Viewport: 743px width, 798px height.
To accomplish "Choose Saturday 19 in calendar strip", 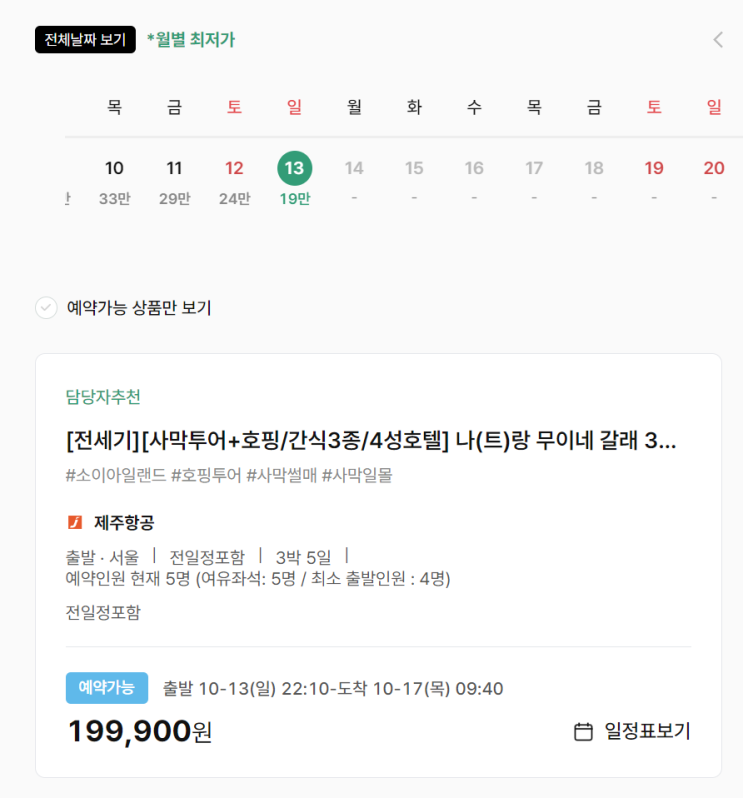I will [x=654, y=169].
